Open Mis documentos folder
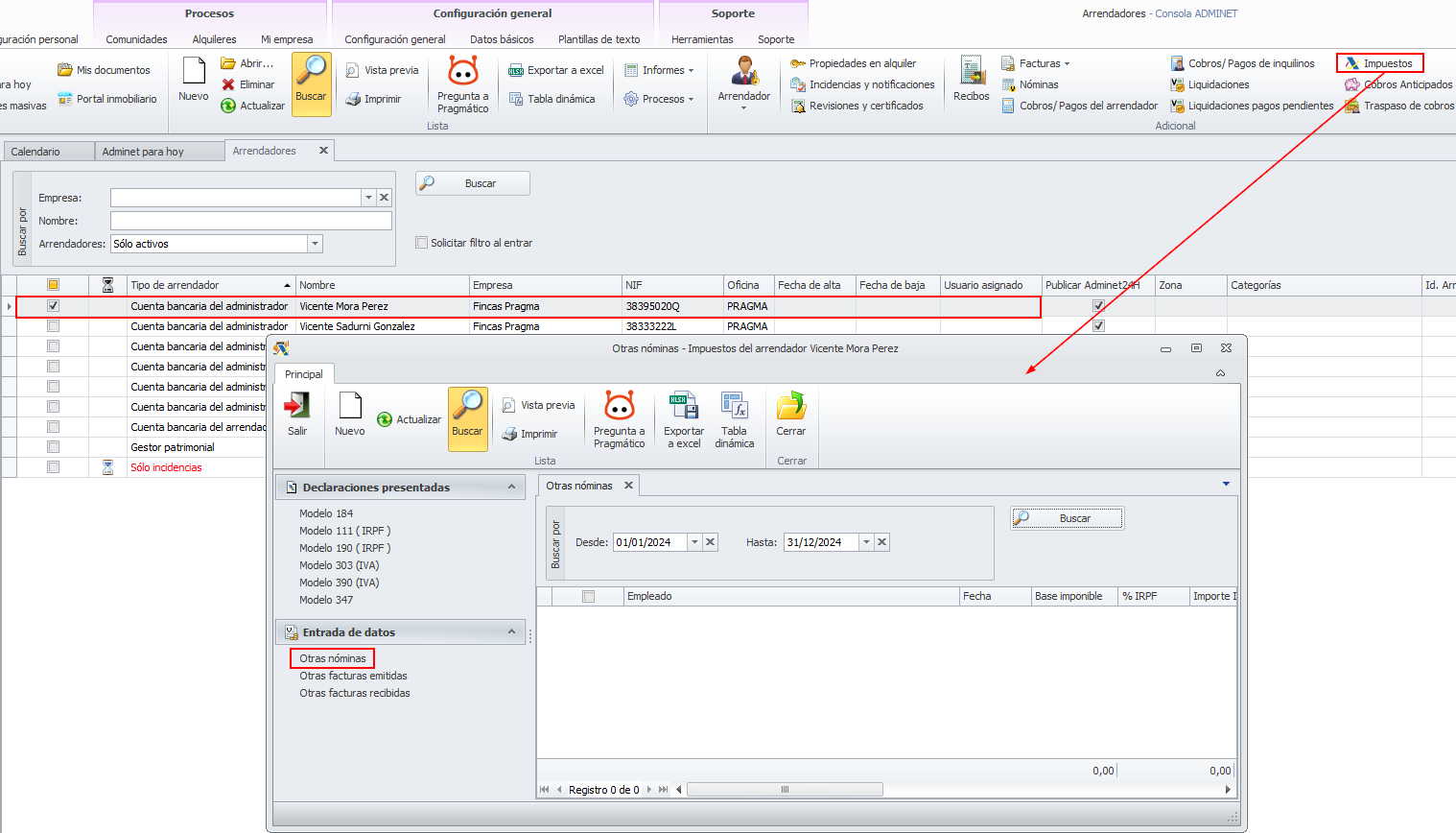This screenshot has height=833, width=1456. tap(104, 70)
